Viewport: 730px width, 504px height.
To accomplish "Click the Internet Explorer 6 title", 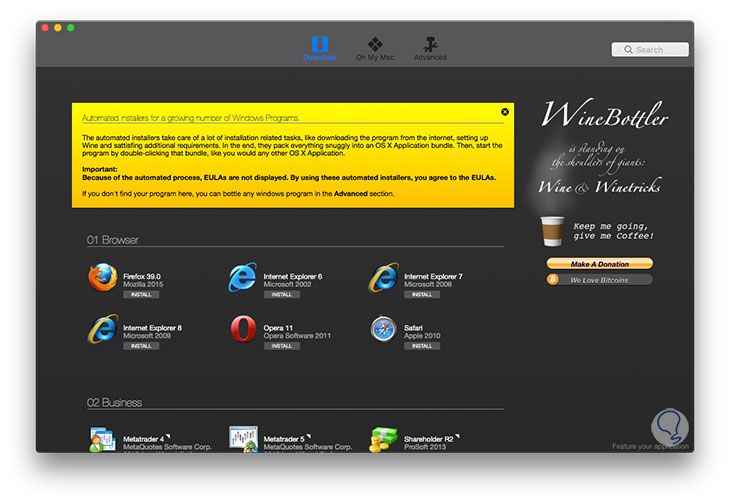I will (293, 276).
